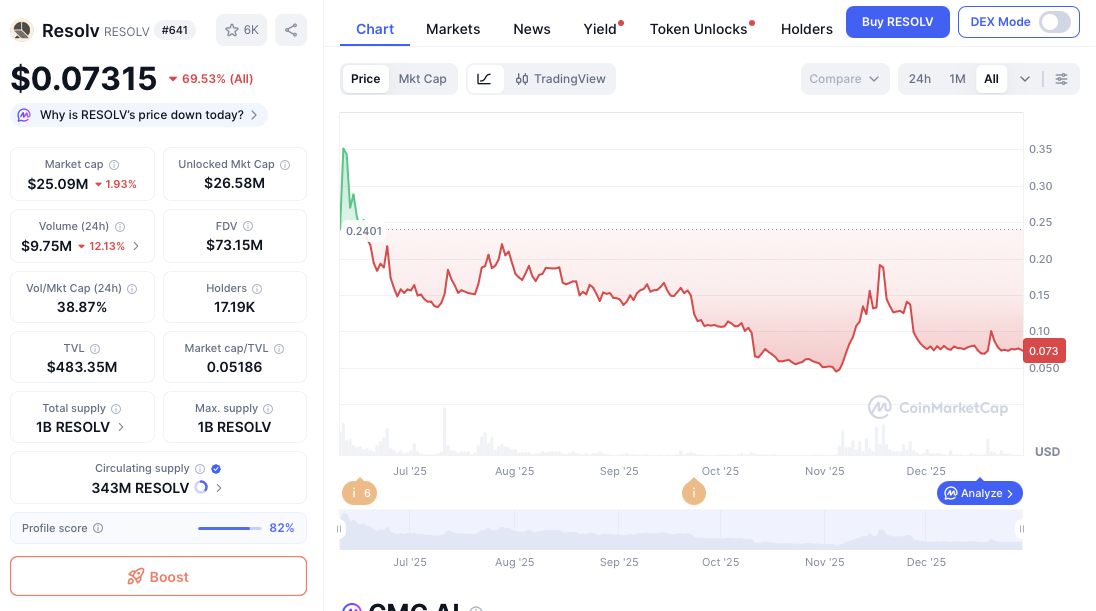Switch chart to Mkt Cap view

[422, 79]
